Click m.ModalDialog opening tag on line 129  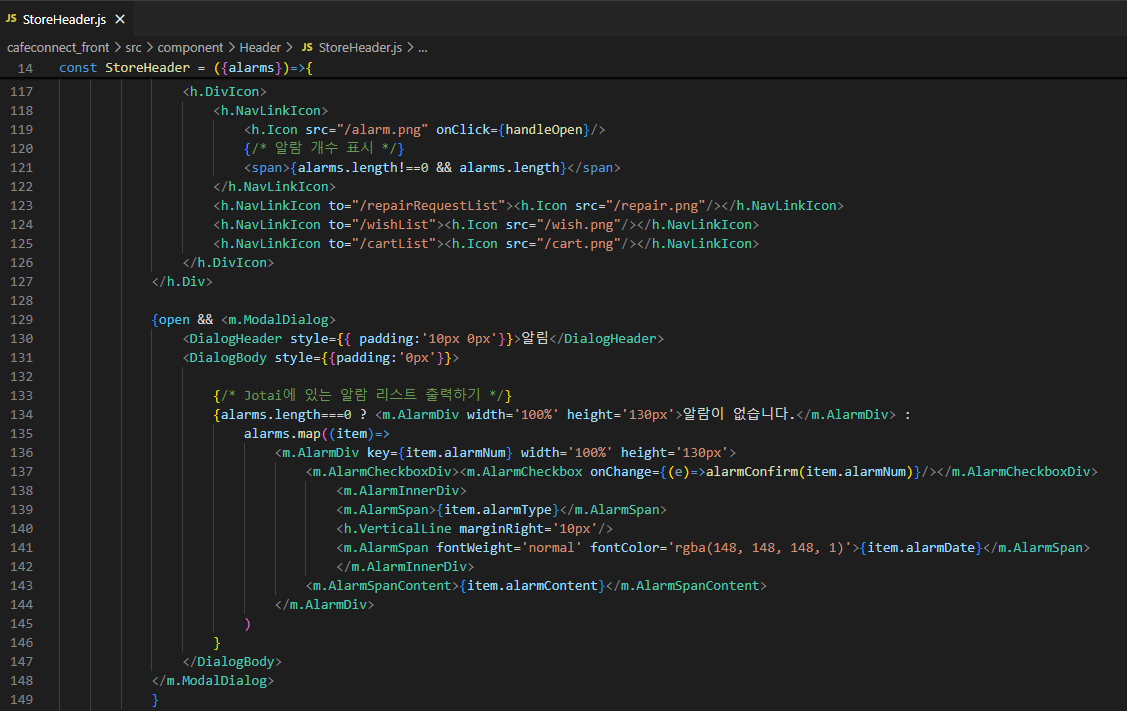(278, 320)
